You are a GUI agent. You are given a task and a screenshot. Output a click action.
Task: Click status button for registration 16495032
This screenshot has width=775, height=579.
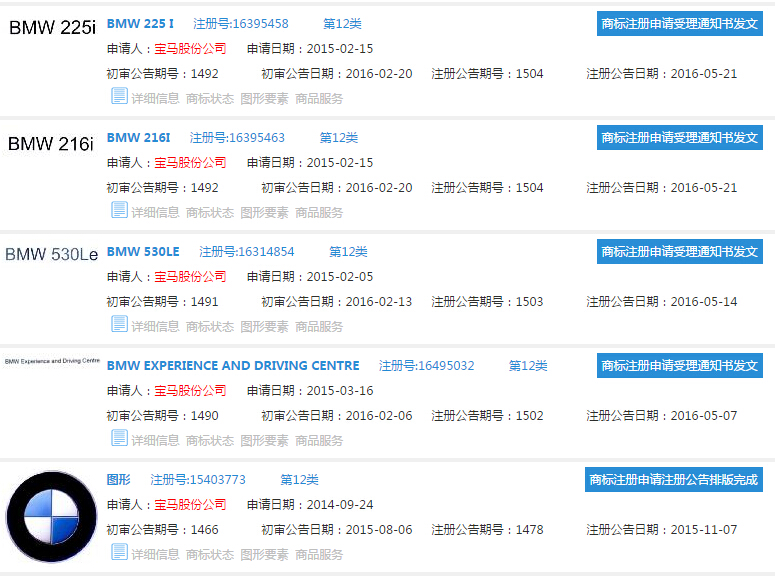(x=680, y=365)
